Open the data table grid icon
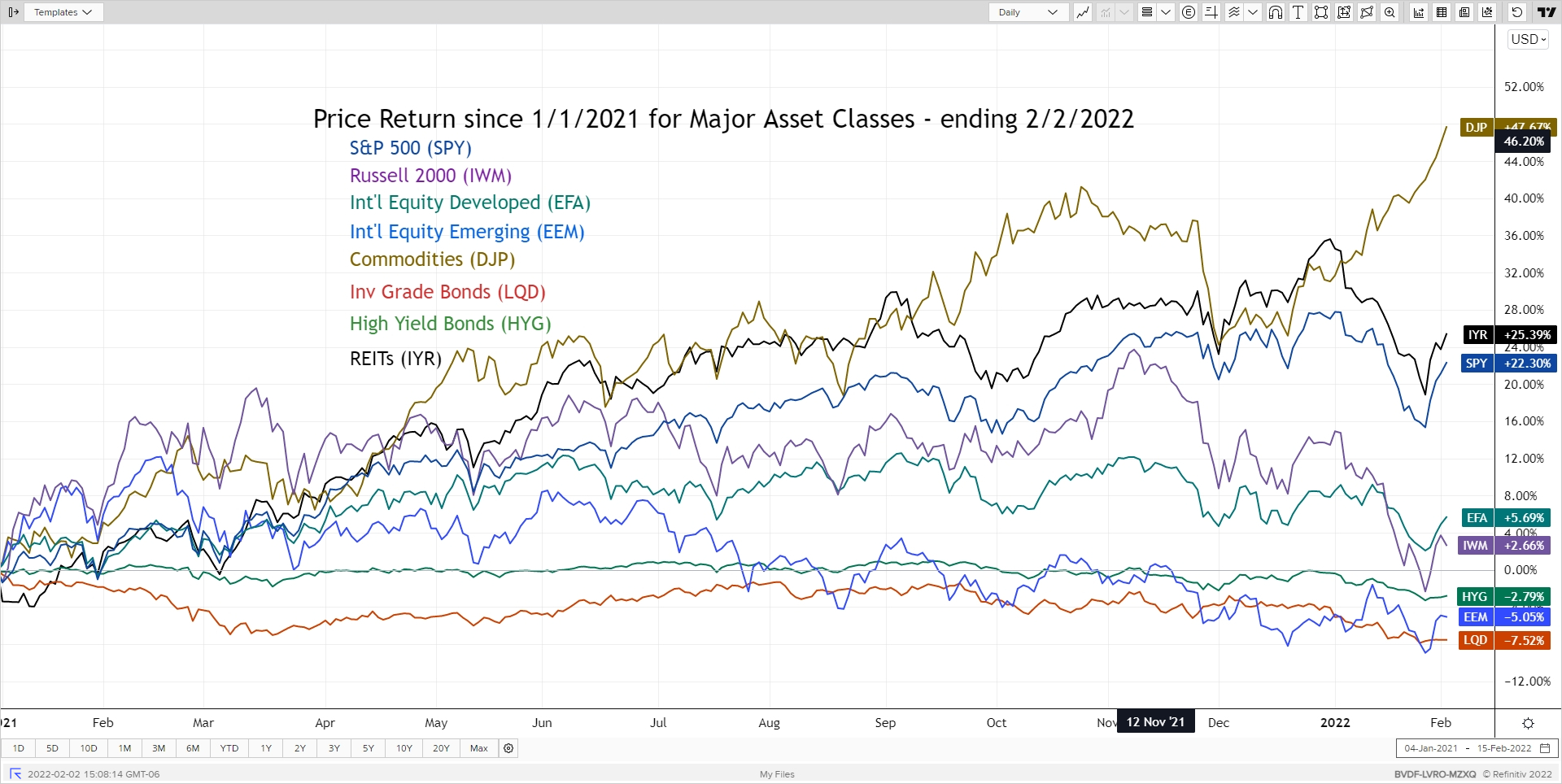The height and width of the screenshot is (784, 1562). (x=1442, y=12)
